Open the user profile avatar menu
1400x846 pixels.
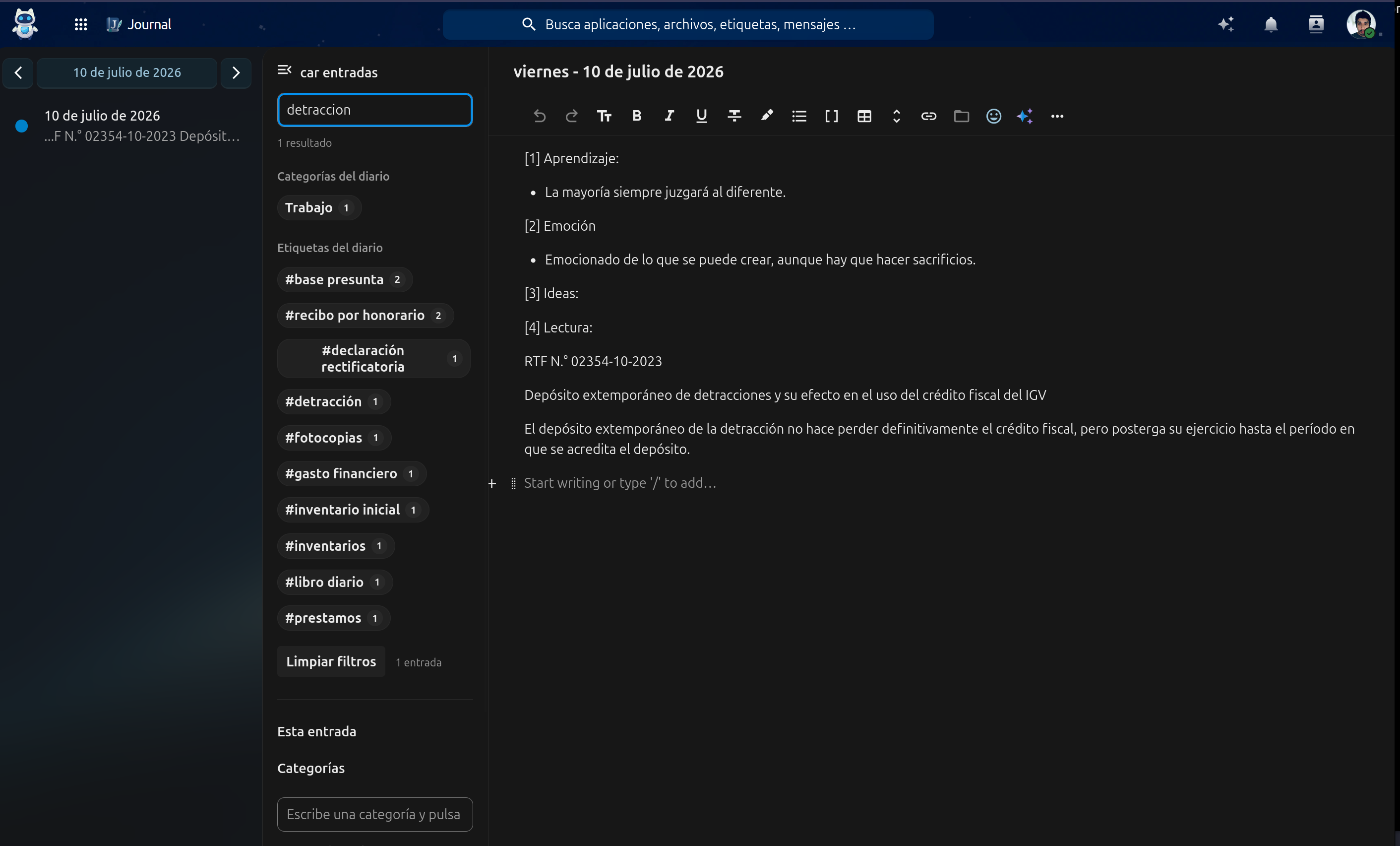(x=1361, y=24)
